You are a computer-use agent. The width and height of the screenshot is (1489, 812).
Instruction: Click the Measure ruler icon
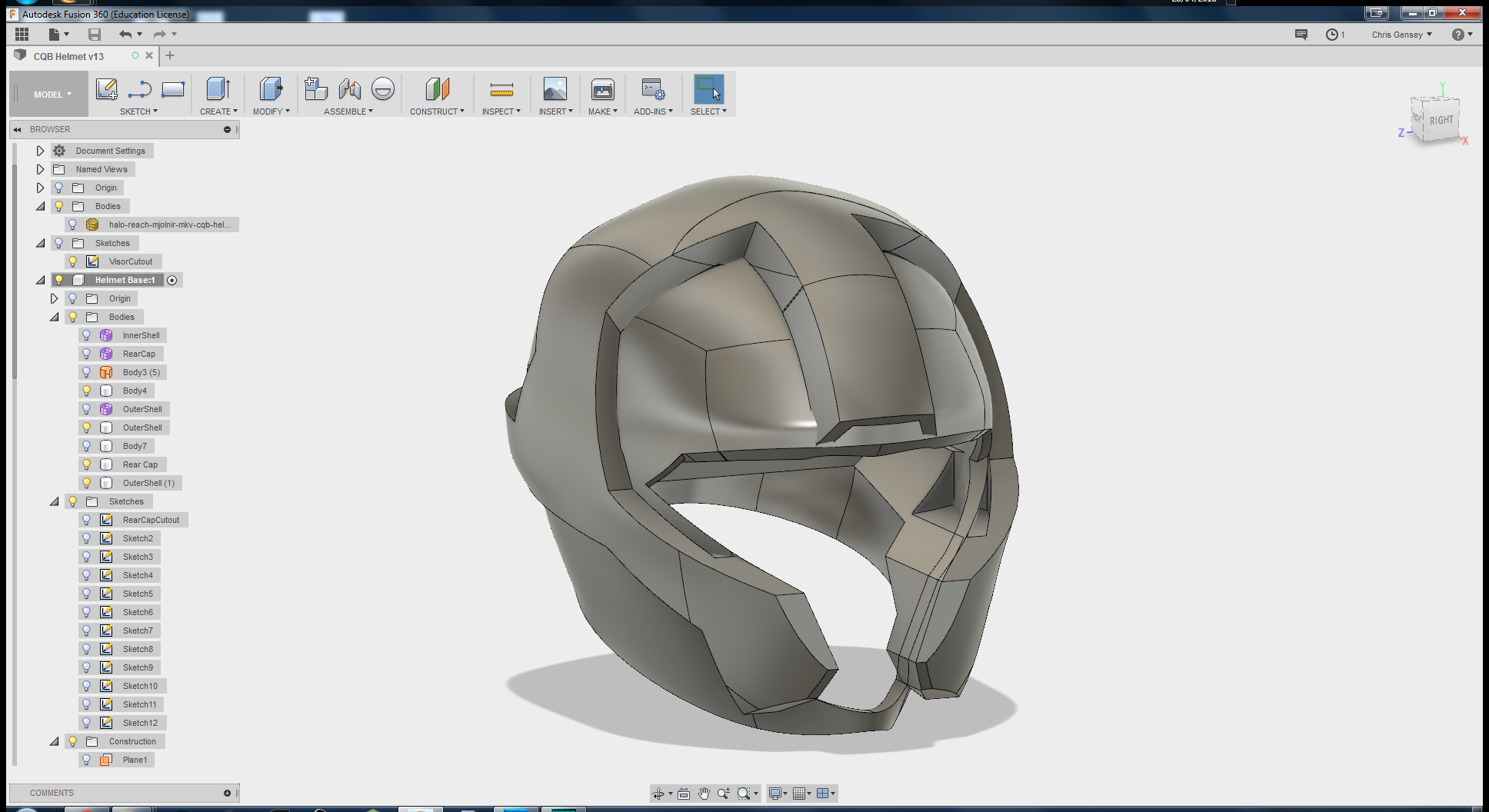tap(501, 90)
